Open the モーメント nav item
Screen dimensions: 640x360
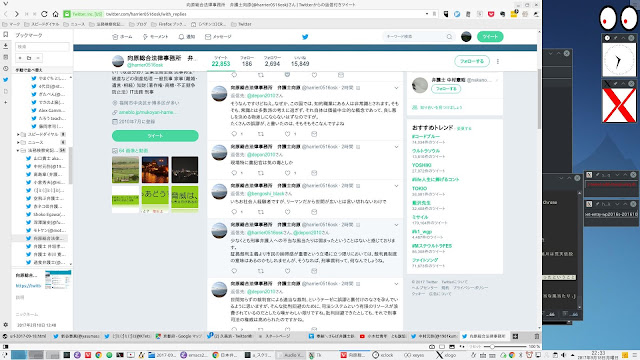click(x=155, y=37)
